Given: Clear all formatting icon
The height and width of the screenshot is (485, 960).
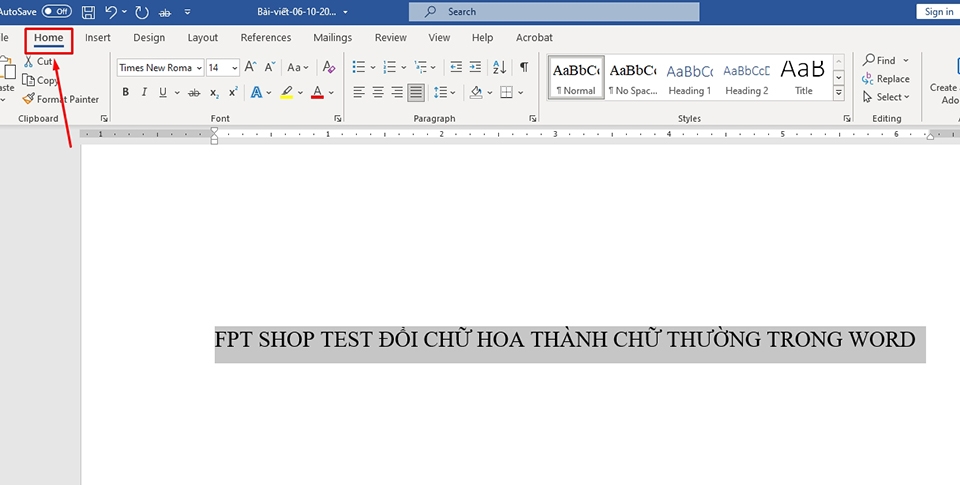Looking at the screenshot, I should (329, 67).
